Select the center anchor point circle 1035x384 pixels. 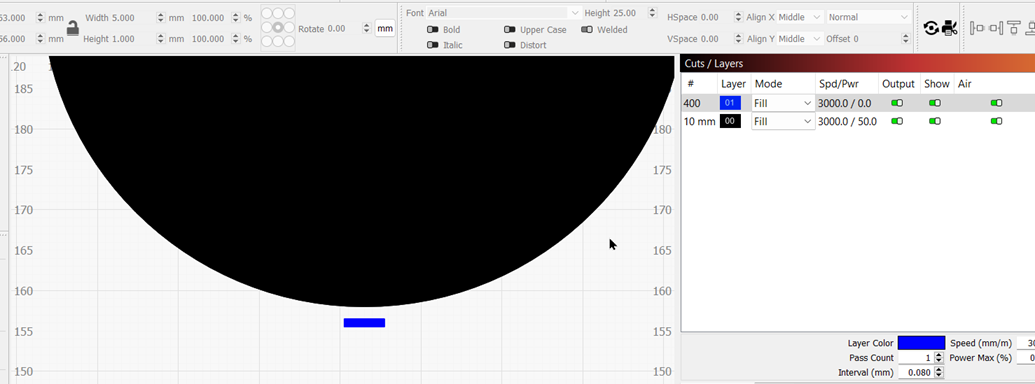(278, 28)
